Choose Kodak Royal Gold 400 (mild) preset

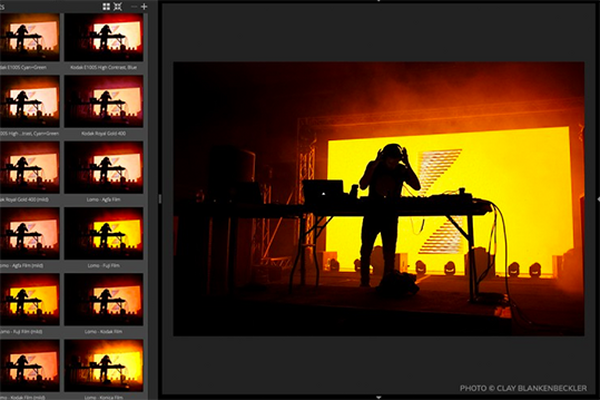pyautogui.click(x=30, y=167)
